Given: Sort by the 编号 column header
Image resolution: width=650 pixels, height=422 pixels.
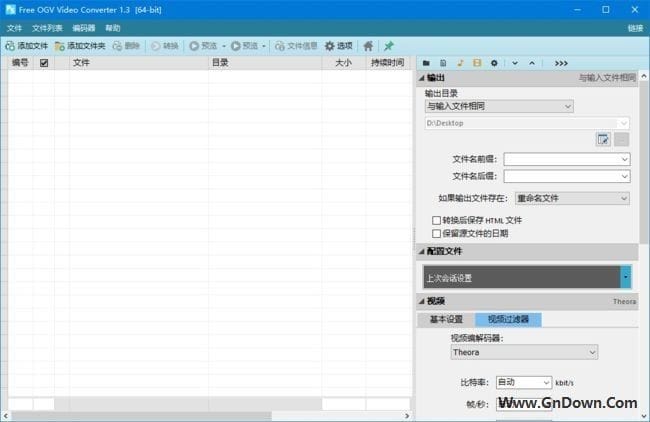Looking at the screenshot, I should [20, 63].
